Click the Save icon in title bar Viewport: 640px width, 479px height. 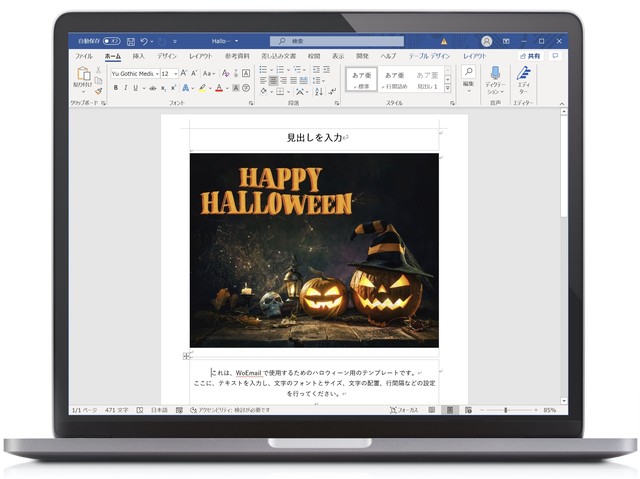(x=131, y=41)
